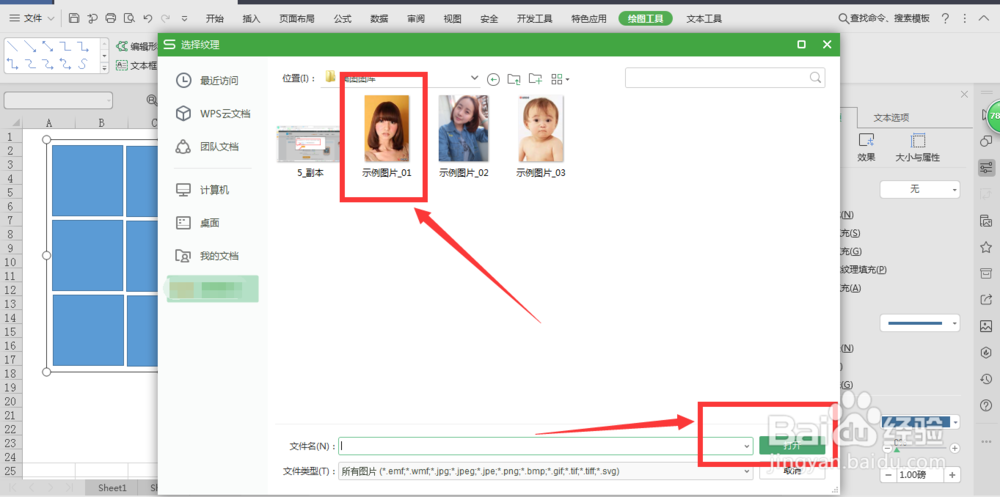Viewport: 1000px width, 497px height.
Task: Select 桌面 in dialog sidebar
Action: pos(198,223)
